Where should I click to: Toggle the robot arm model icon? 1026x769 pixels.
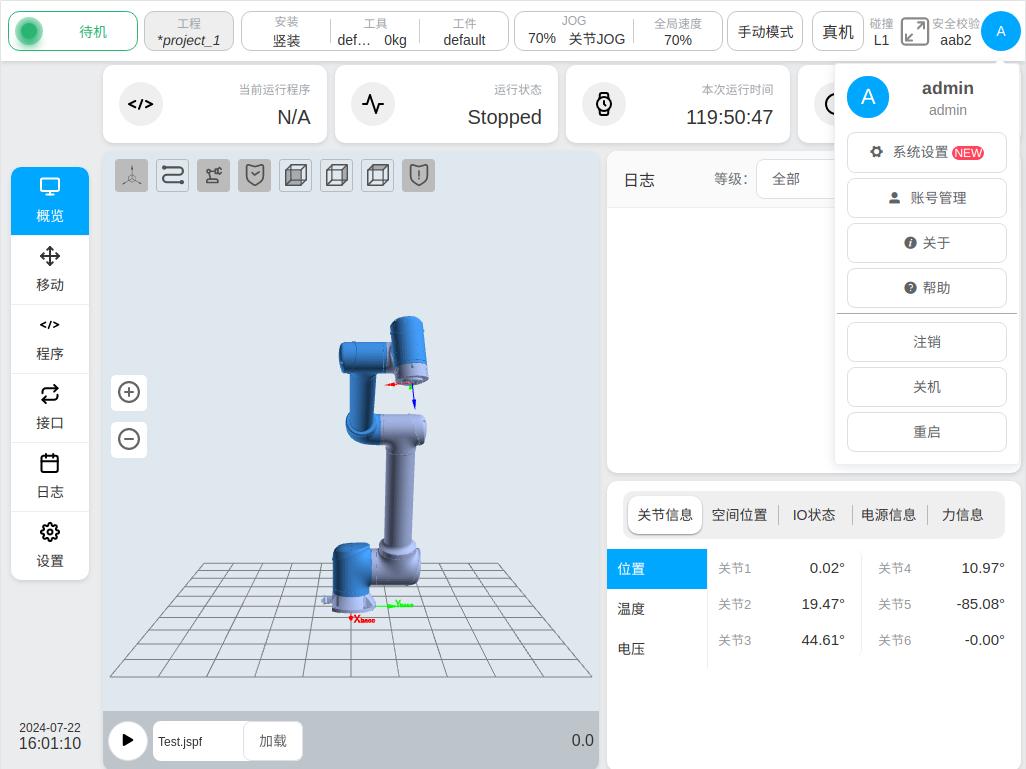pos(213,176)
